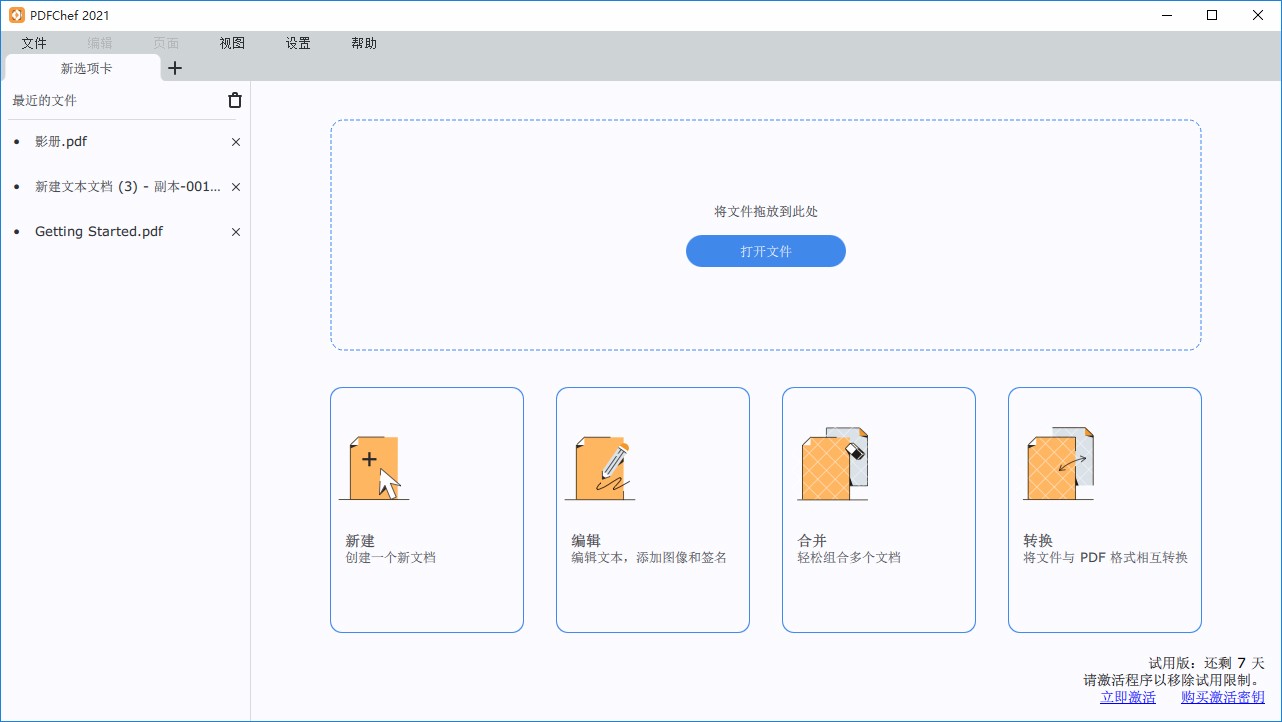Launch the 转换 tool for format conversion
Image resolution: width=1282 pixels, height=722 pixels.
point(1105,510)
